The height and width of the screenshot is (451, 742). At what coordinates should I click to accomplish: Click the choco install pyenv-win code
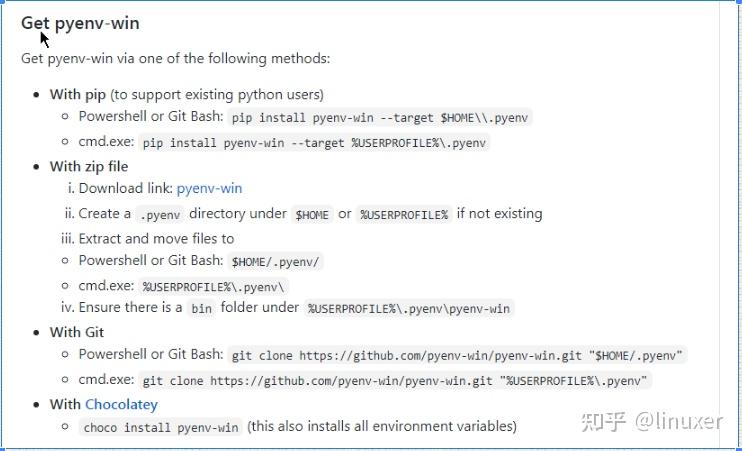[x=161, y=427]
